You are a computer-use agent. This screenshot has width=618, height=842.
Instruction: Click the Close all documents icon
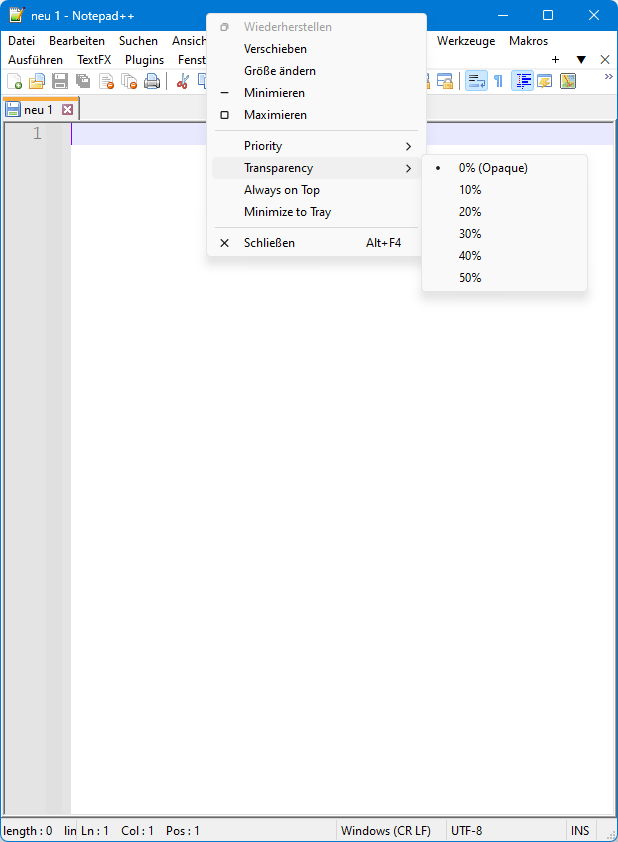(x=129, y=81)
